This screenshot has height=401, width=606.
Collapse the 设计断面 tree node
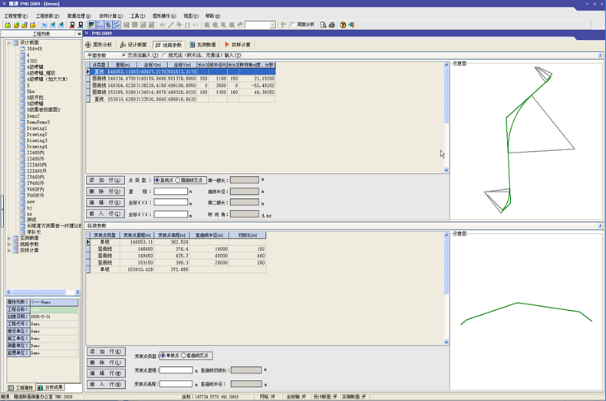click(x=11, y=43)
